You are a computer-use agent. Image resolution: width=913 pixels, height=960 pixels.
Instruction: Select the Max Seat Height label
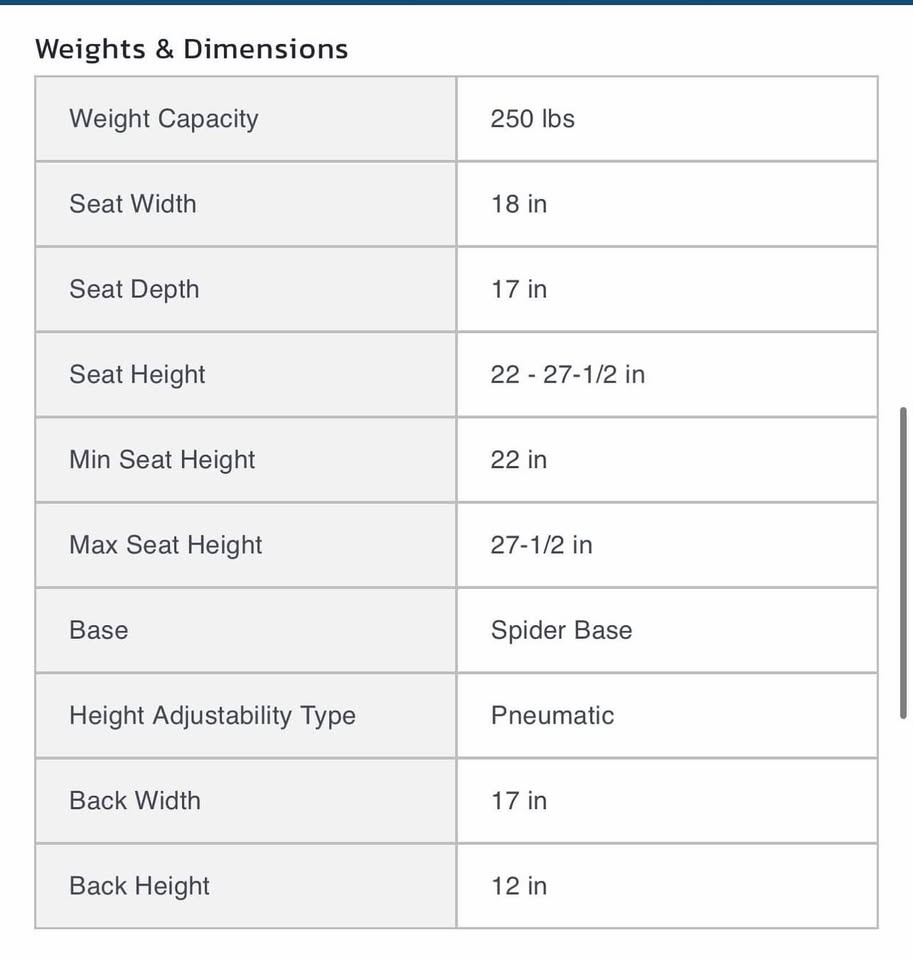tap(166, 545)
